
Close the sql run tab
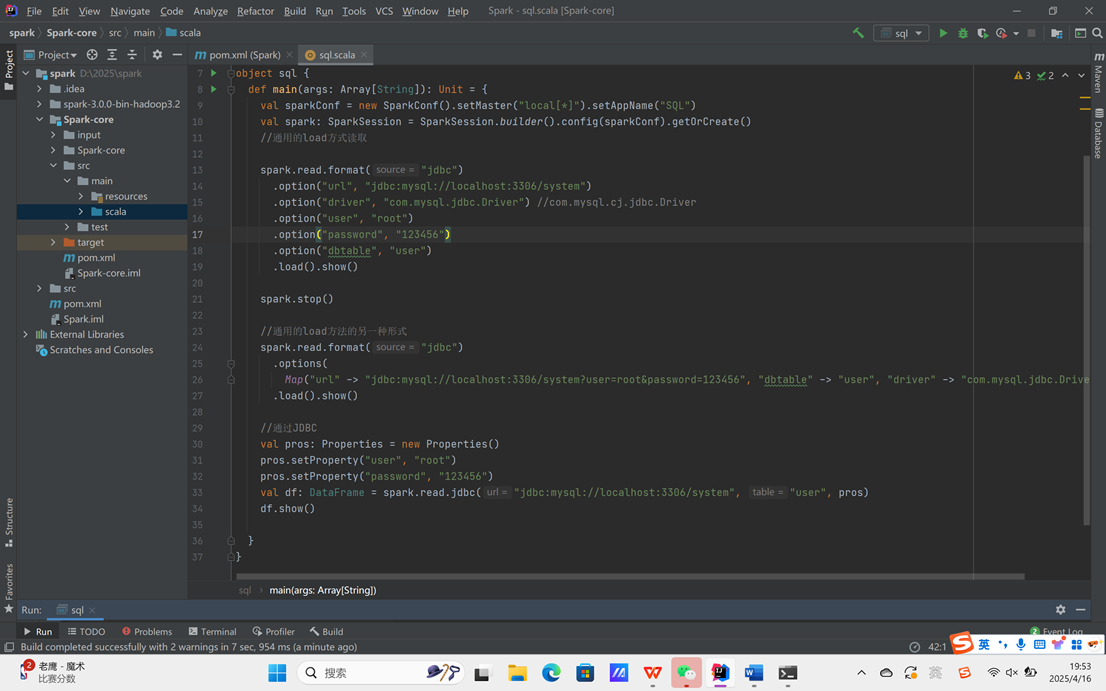tap(92, 610)
